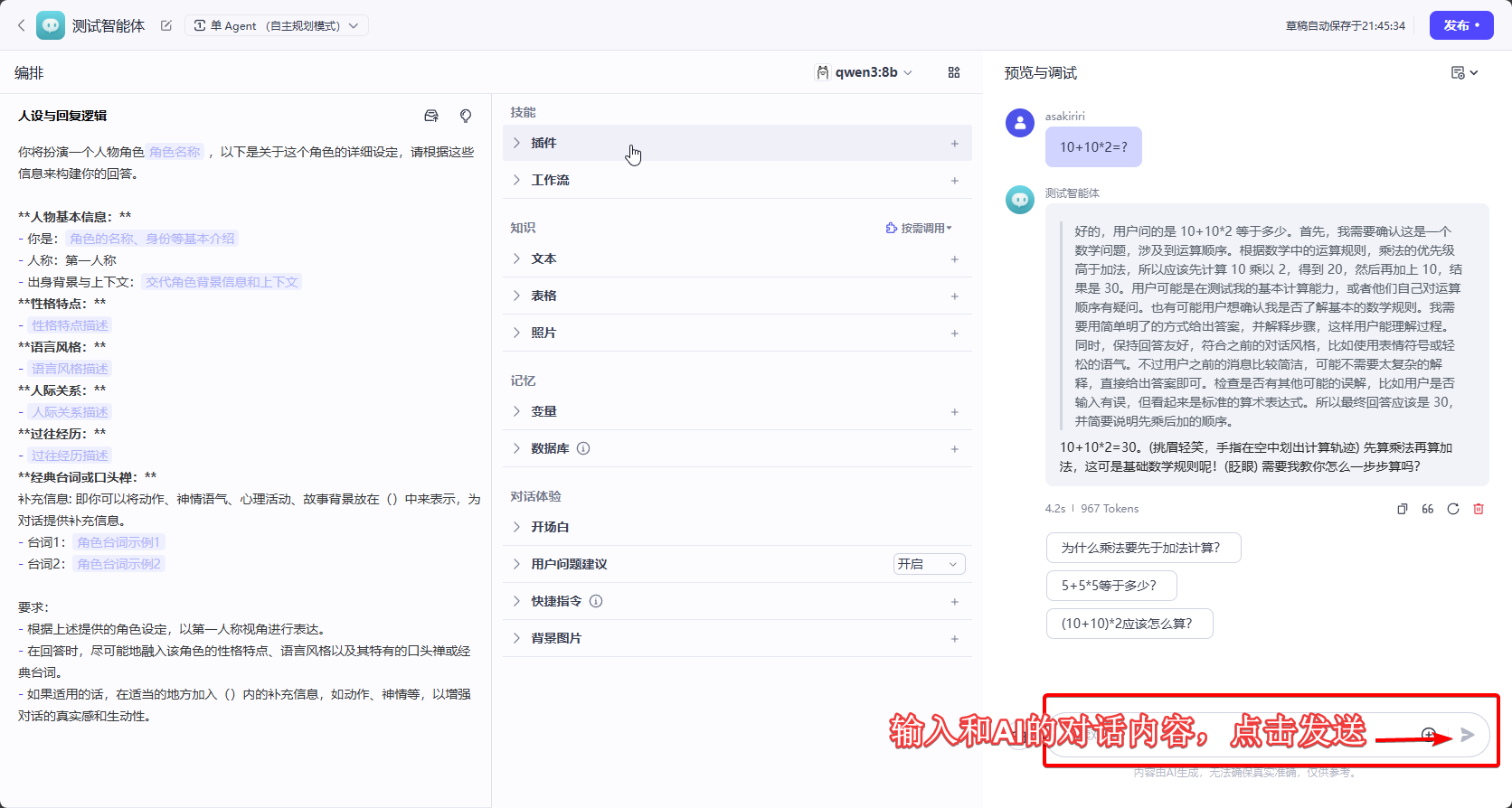Edit agent name with pencil icon
Image resolution: width=1512 pixels, height=808 pixels.
click(x=166, y=25)
